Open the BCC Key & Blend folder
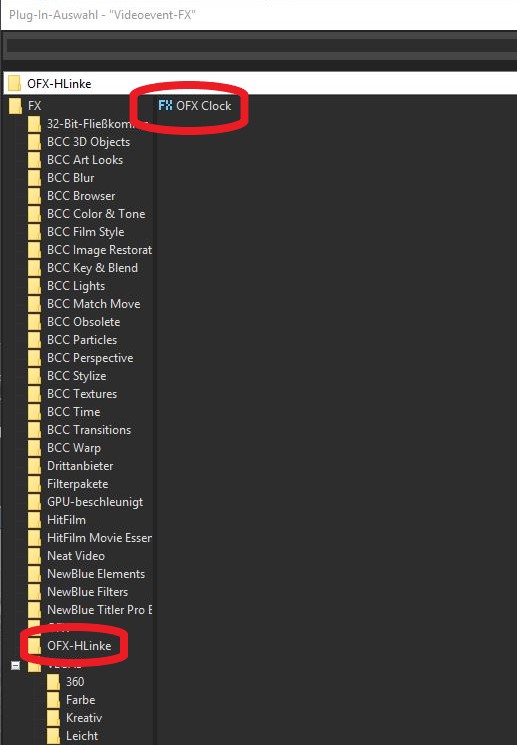This screenshot has height=745, width=517. coord(93,267)
